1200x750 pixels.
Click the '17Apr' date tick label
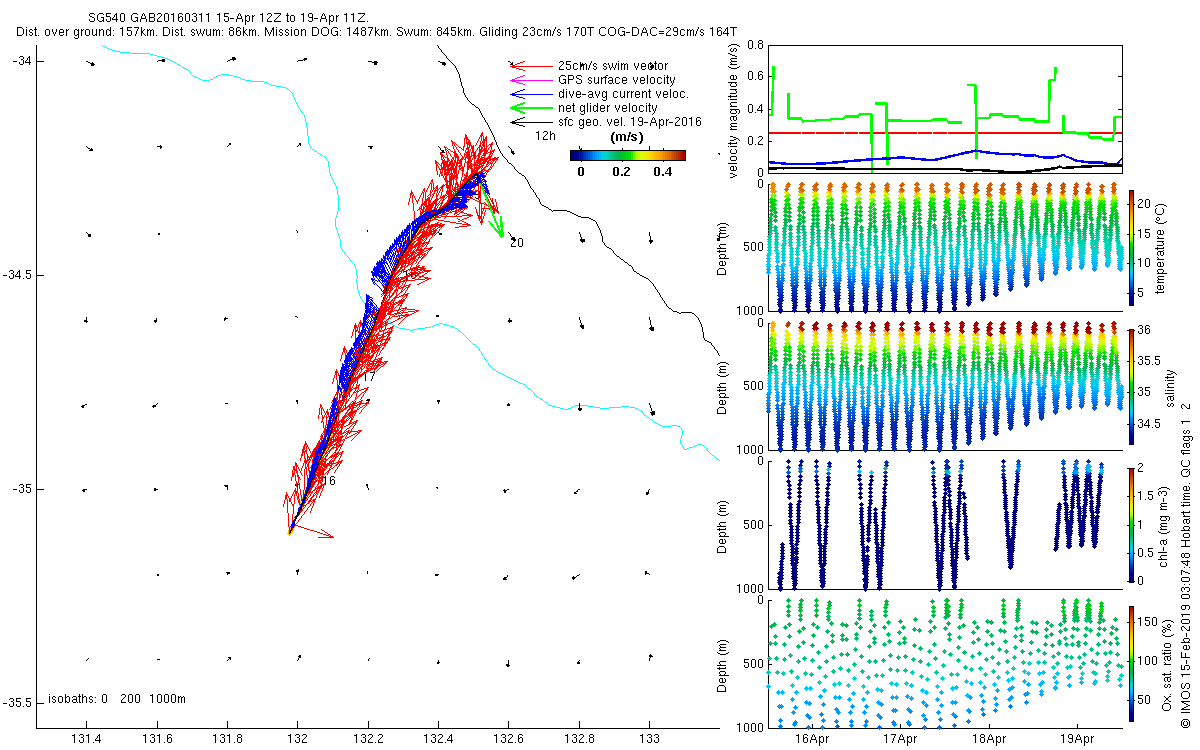[x=900, y=739]
